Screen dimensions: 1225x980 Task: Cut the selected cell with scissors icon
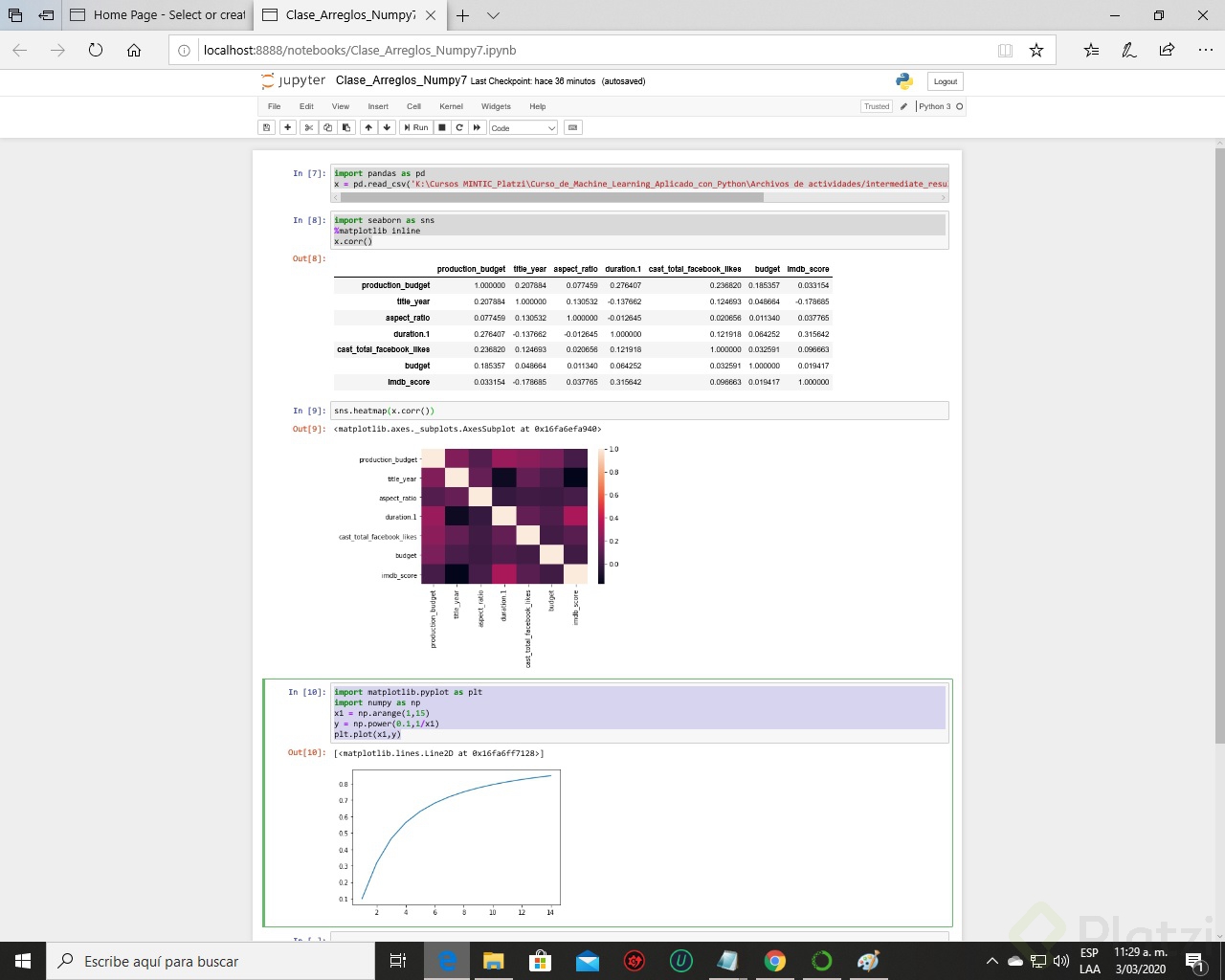[x=308, y=126]
